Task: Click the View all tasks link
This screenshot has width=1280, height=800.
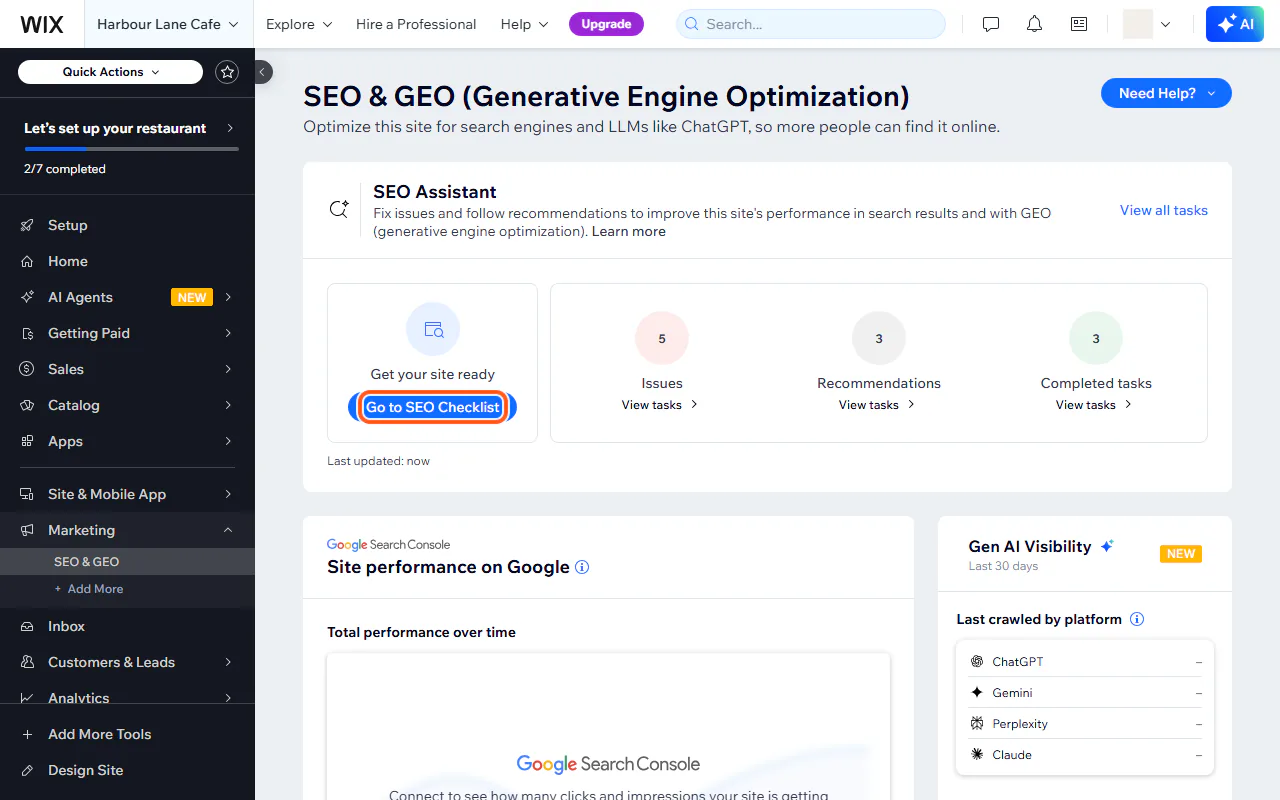Action: pyautogui.click(x=1164, y=210)
